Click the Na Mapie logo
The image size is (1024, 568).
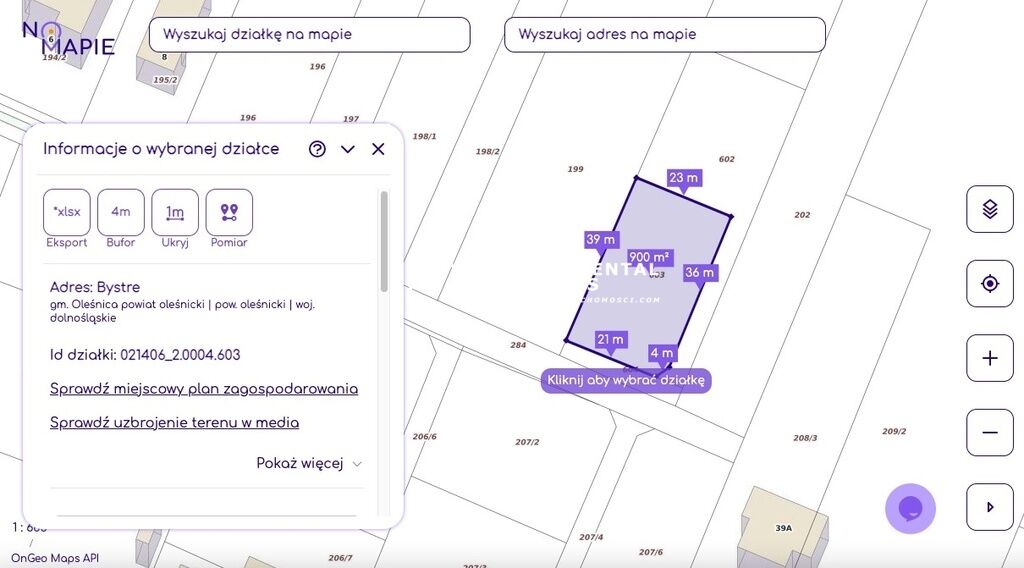click(67, 38)
